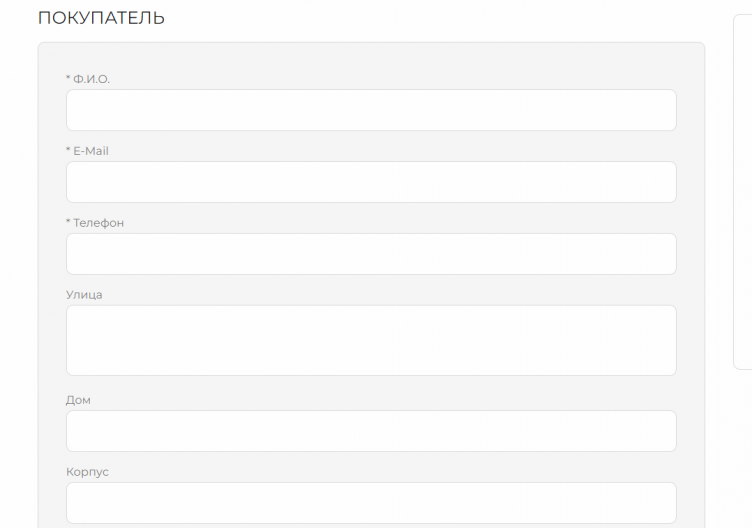752x528 pixels.
Task: Click the required asterisk beside Телефон
Action: (x=68, y=222)
